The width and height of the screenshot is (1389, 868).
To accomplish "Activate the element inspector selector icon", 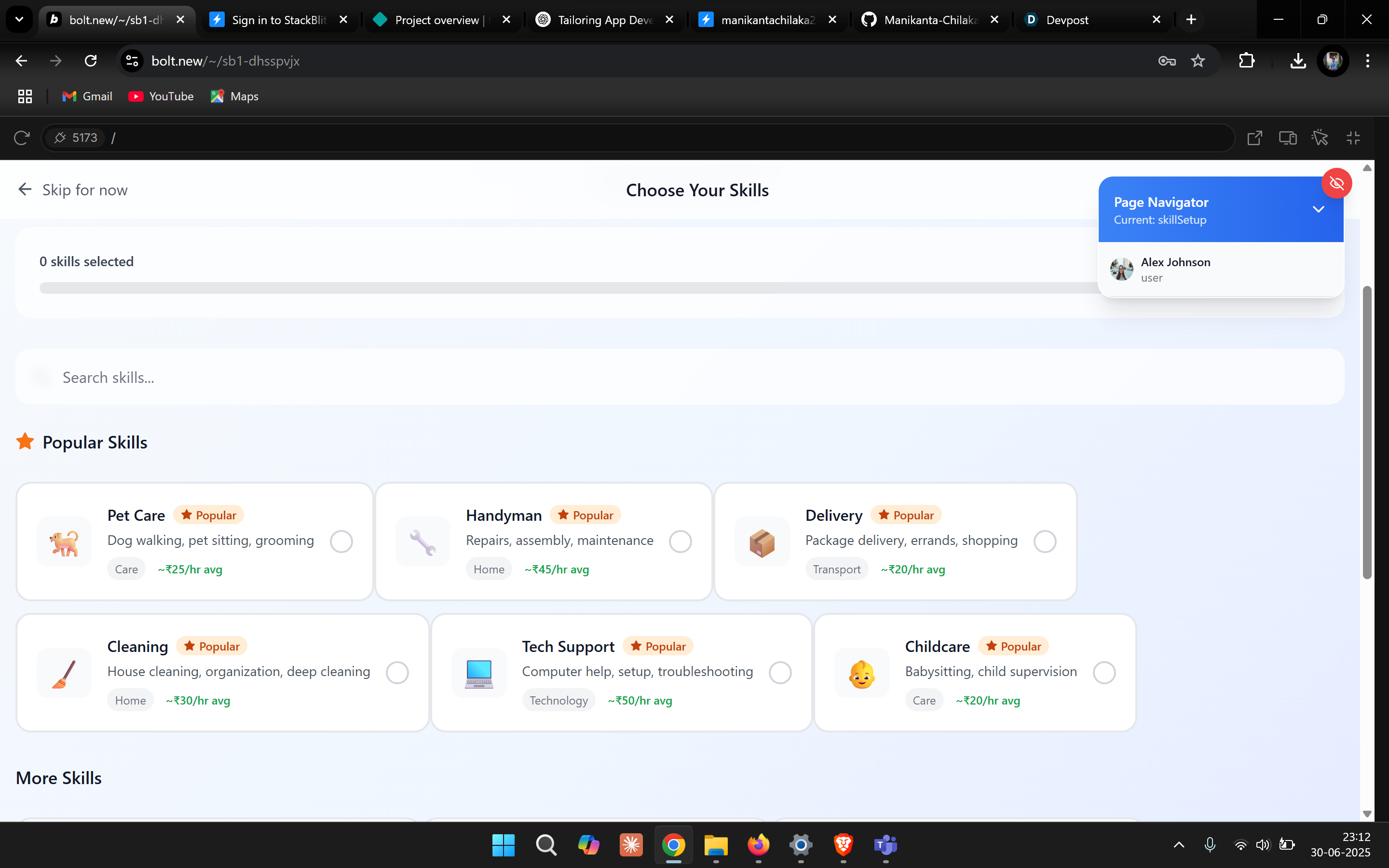I will tap(1320, 138).
